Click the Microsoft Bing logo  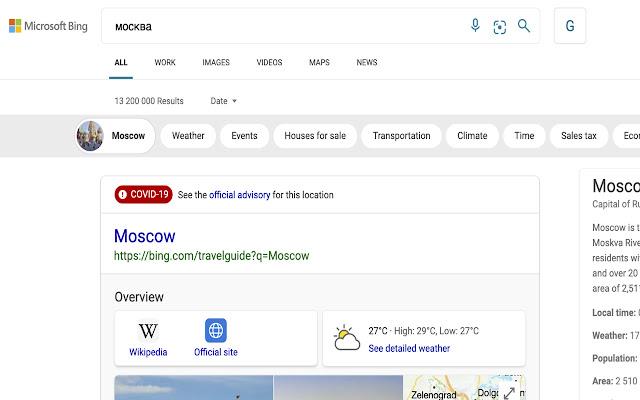click(48, 26)
